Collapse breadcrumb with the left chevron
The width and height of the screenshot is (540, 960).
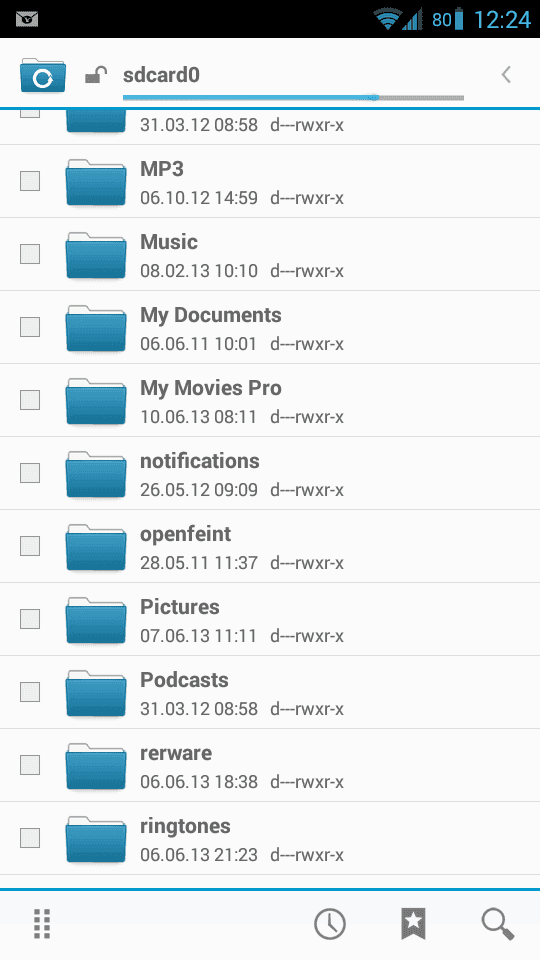tap(506, 75)
